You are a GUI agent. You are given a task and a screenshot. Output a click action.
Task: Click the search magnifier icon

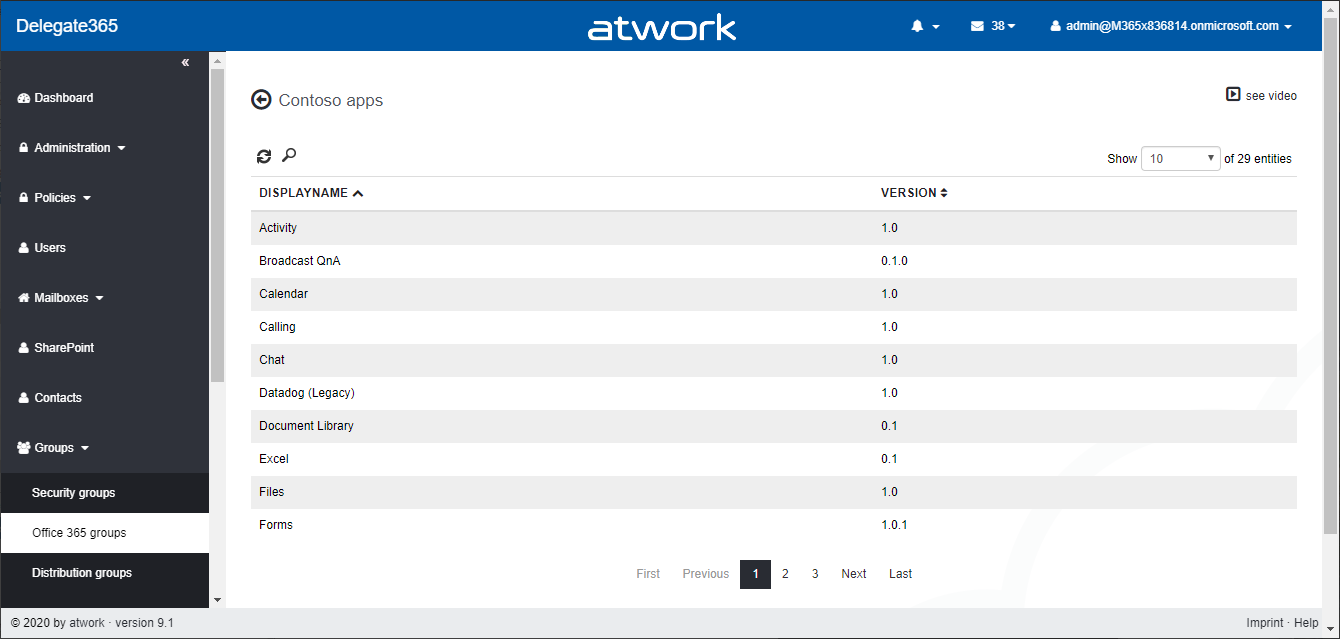pyautogui.click(x=289, y=155)
